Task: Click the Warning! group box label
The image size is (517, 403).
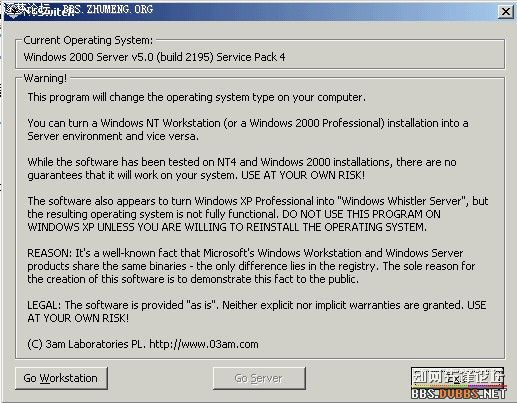Action: tap(45, 78)
